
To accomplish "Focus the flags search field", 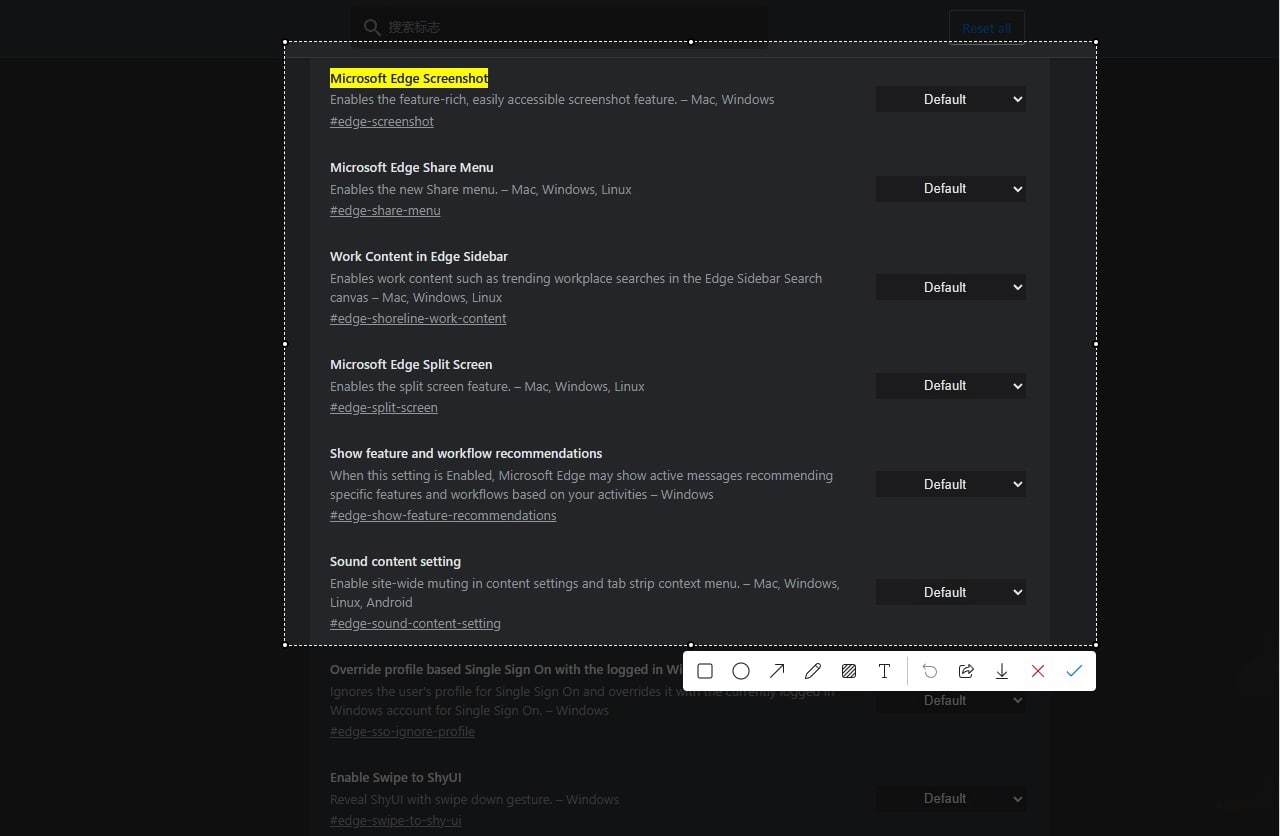I will [x=559, y=27].
